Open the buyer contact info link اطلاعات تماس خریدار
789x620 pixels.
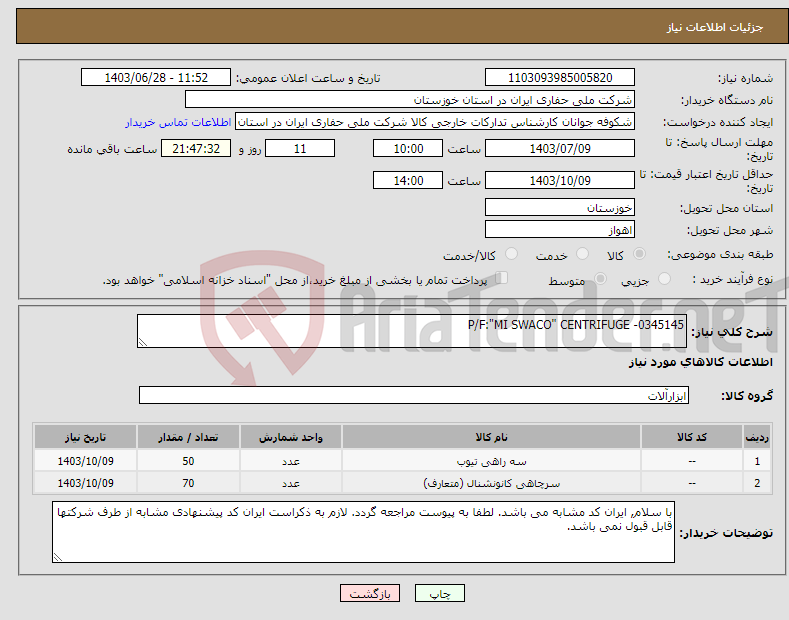tap(178, 122)
